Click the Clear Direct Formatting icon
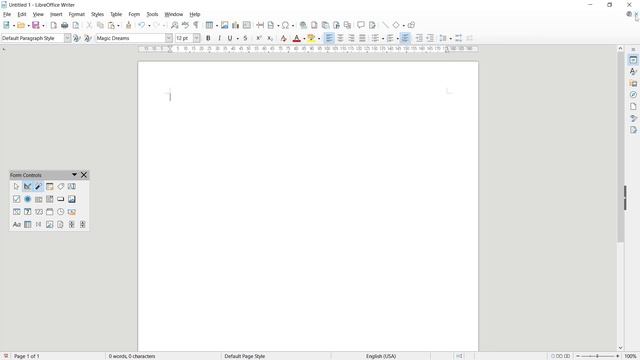The width and height of the screenshot is (640, 360). [x=283, y=38]
